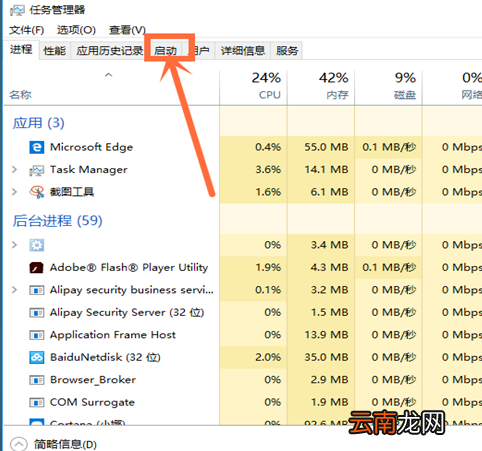Select the Microsoft Edge row name
This screenshot has height=451, width=482.
91,147
